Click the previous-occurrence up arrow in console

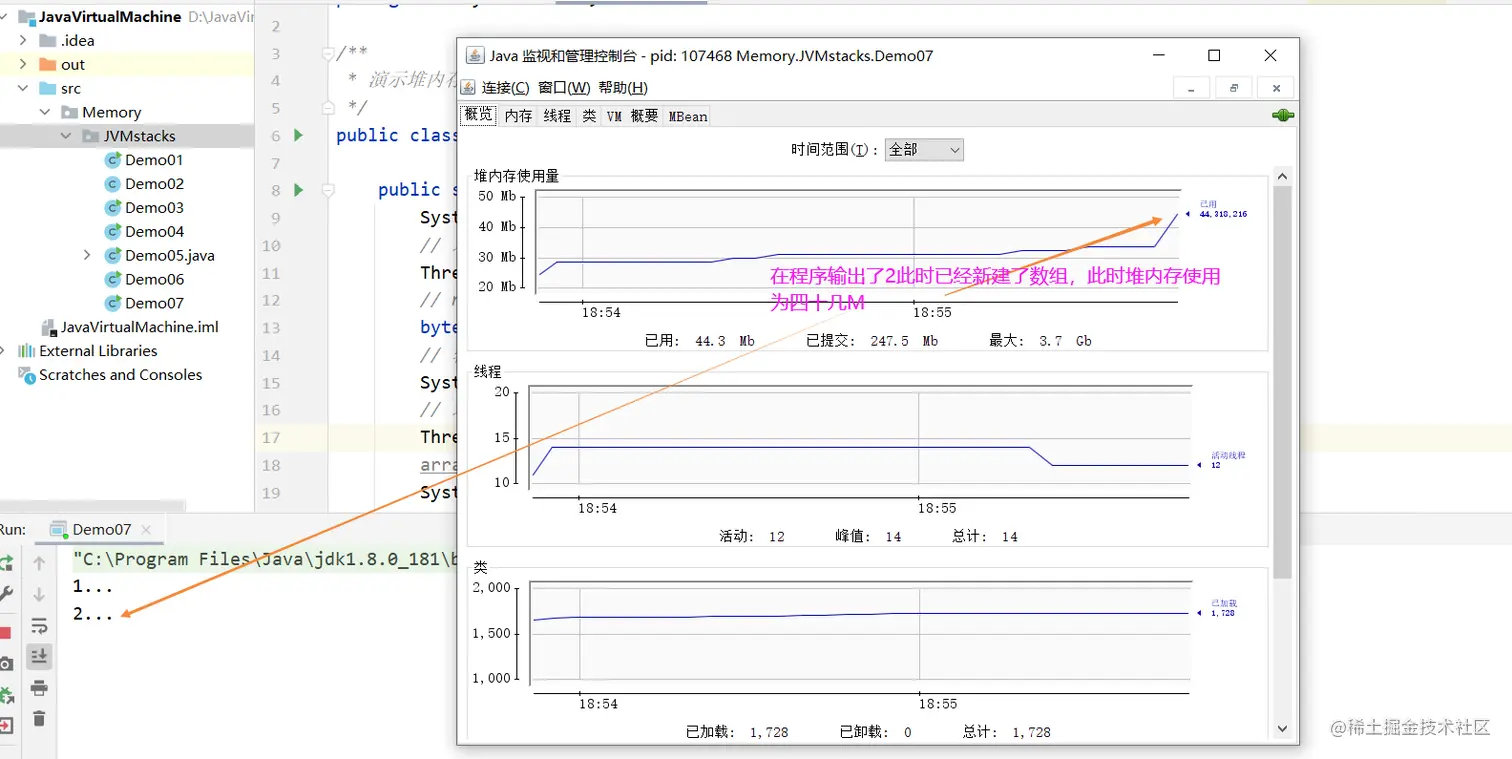38,564
